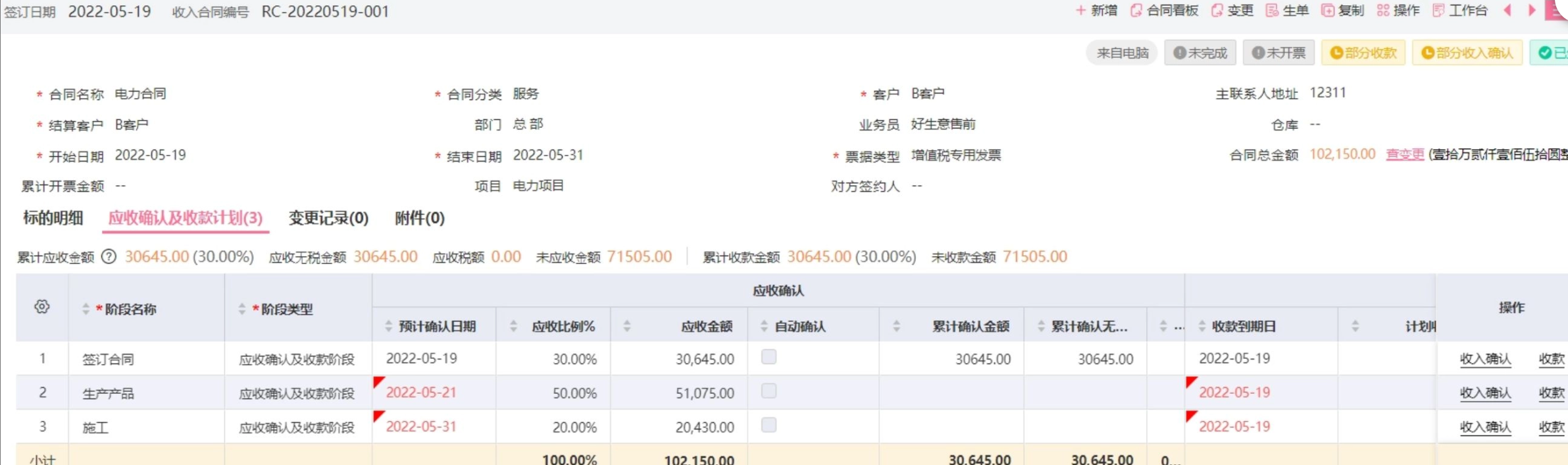1568x465 pixels.
Task: Click the 生单 generate order icon
Action: pos(1272,11)
